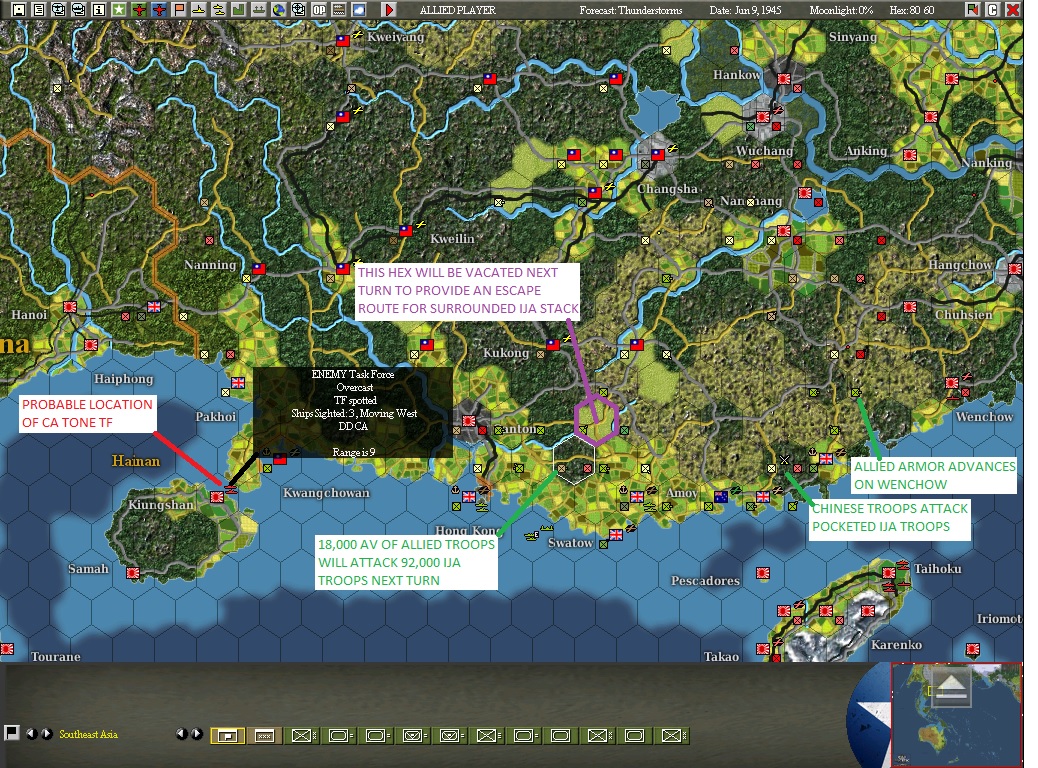Click the globe icon in the toolbar

click(x=279, y=10)
